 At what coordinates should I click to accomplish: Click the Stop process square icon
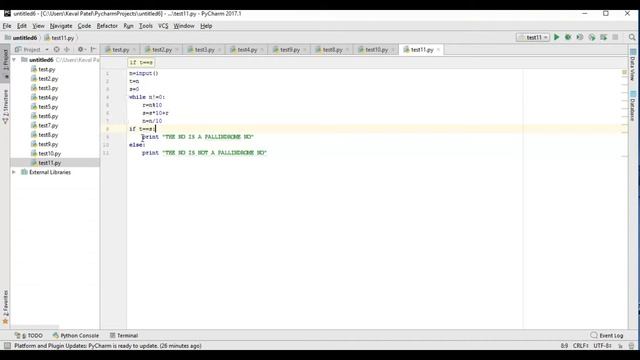pyautogui.click(x=615, y=37)
